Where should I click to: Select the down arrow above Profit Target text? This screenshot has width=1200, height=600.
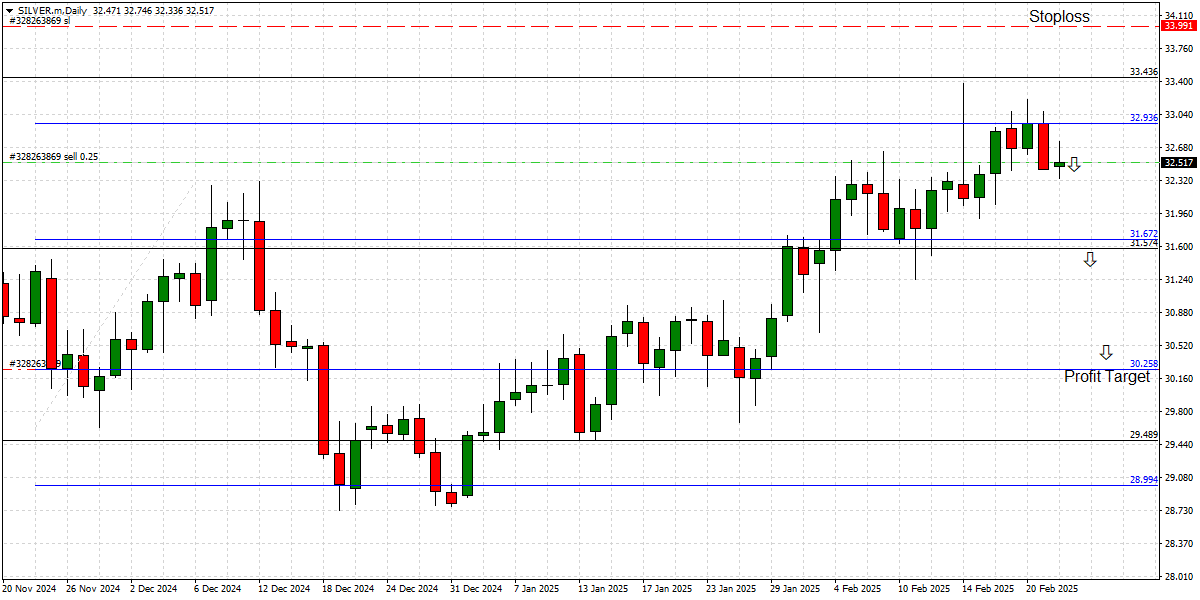point(1106,352)
